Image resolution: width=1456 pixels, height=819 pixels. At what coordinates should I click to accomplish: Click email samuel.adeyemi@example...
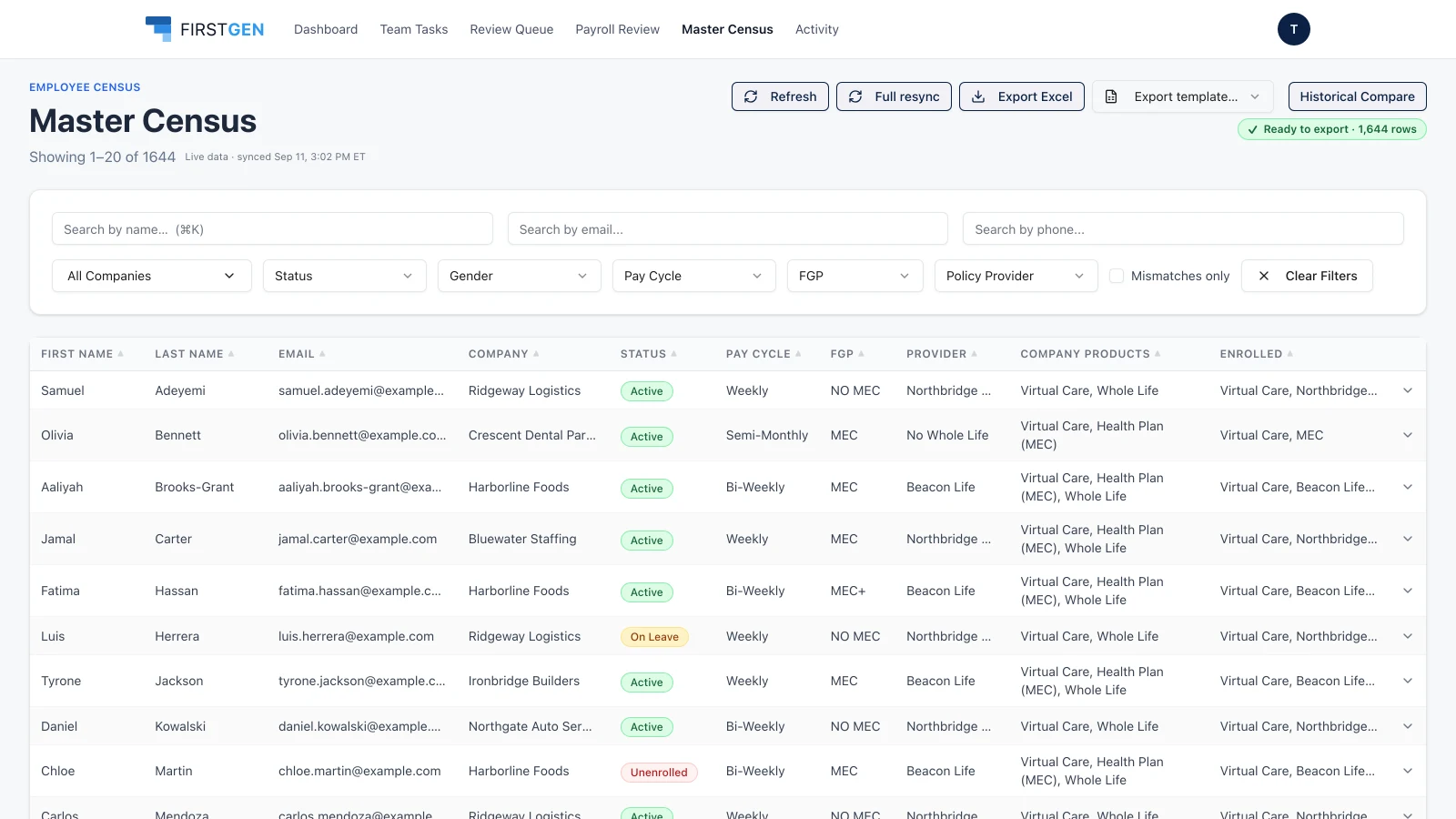[361, 390]
